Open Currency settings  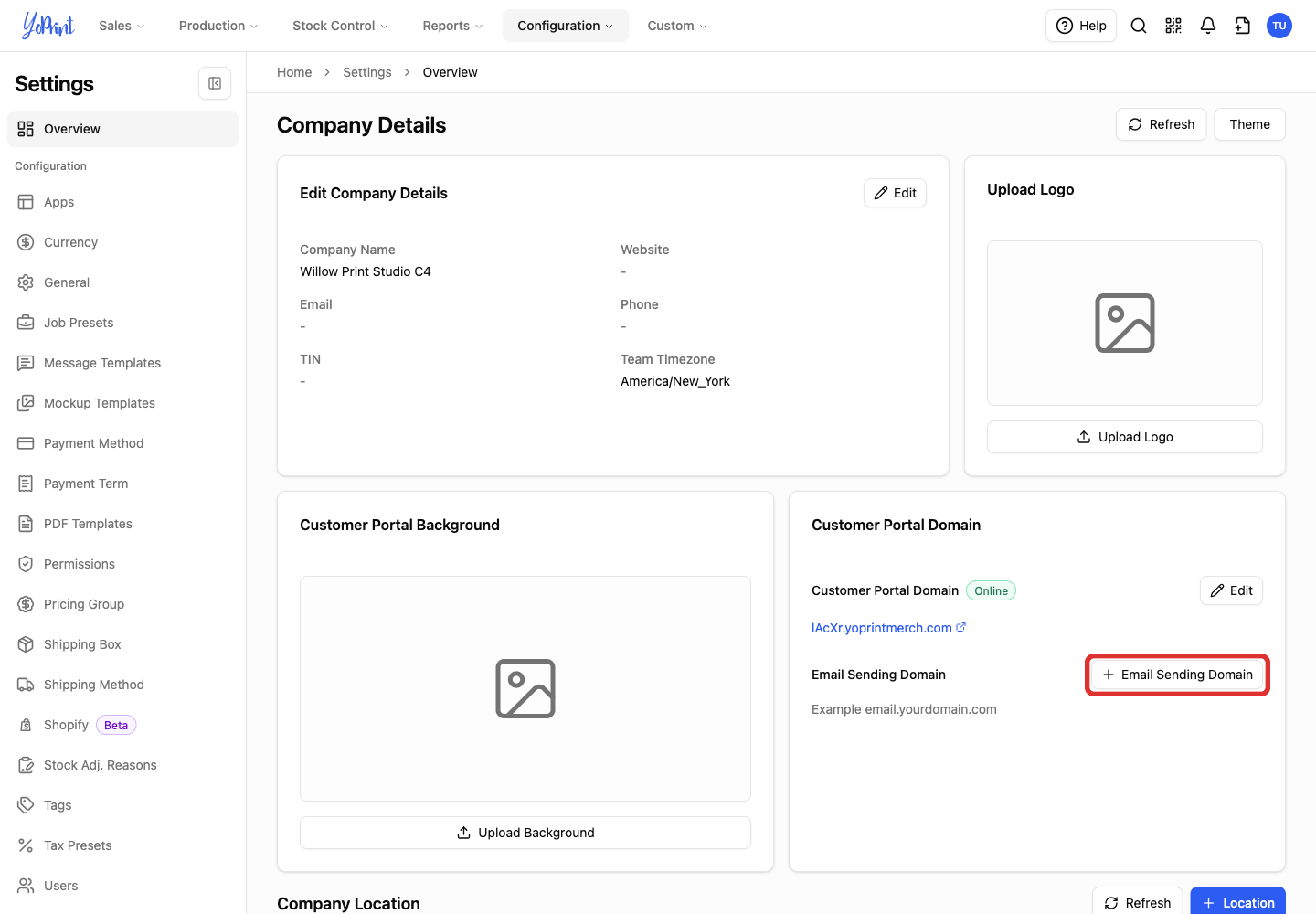click(x=122, y=242)
